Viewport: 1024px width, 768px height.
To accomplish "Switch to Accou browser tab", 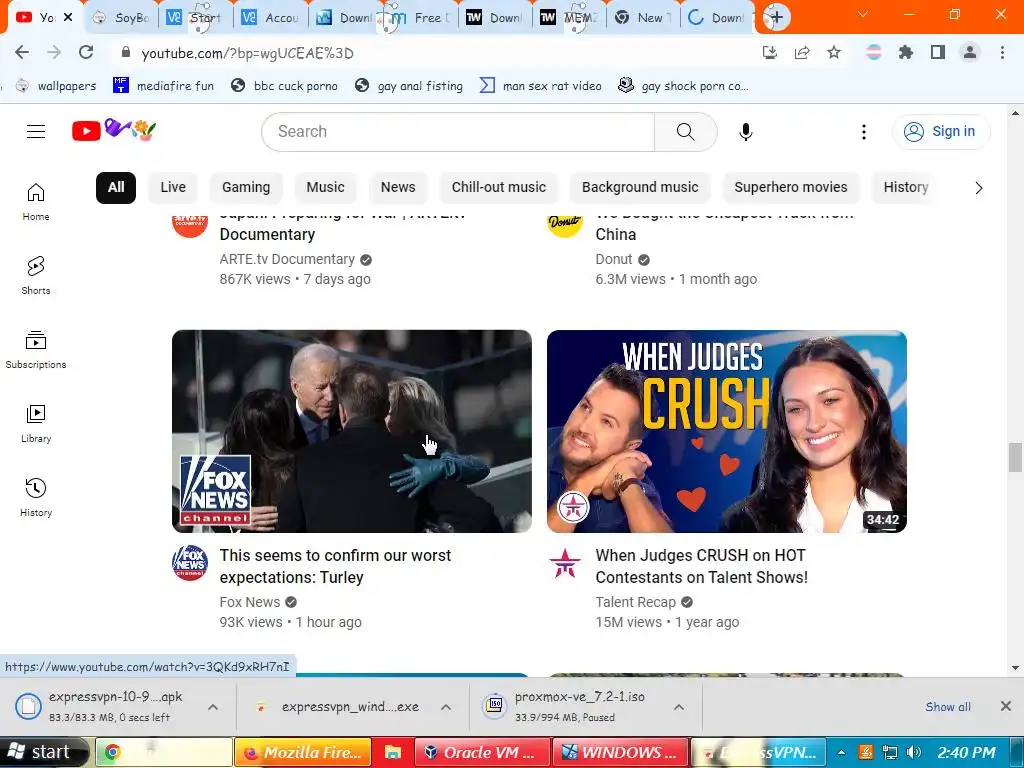I will click(x=270, y=18).
